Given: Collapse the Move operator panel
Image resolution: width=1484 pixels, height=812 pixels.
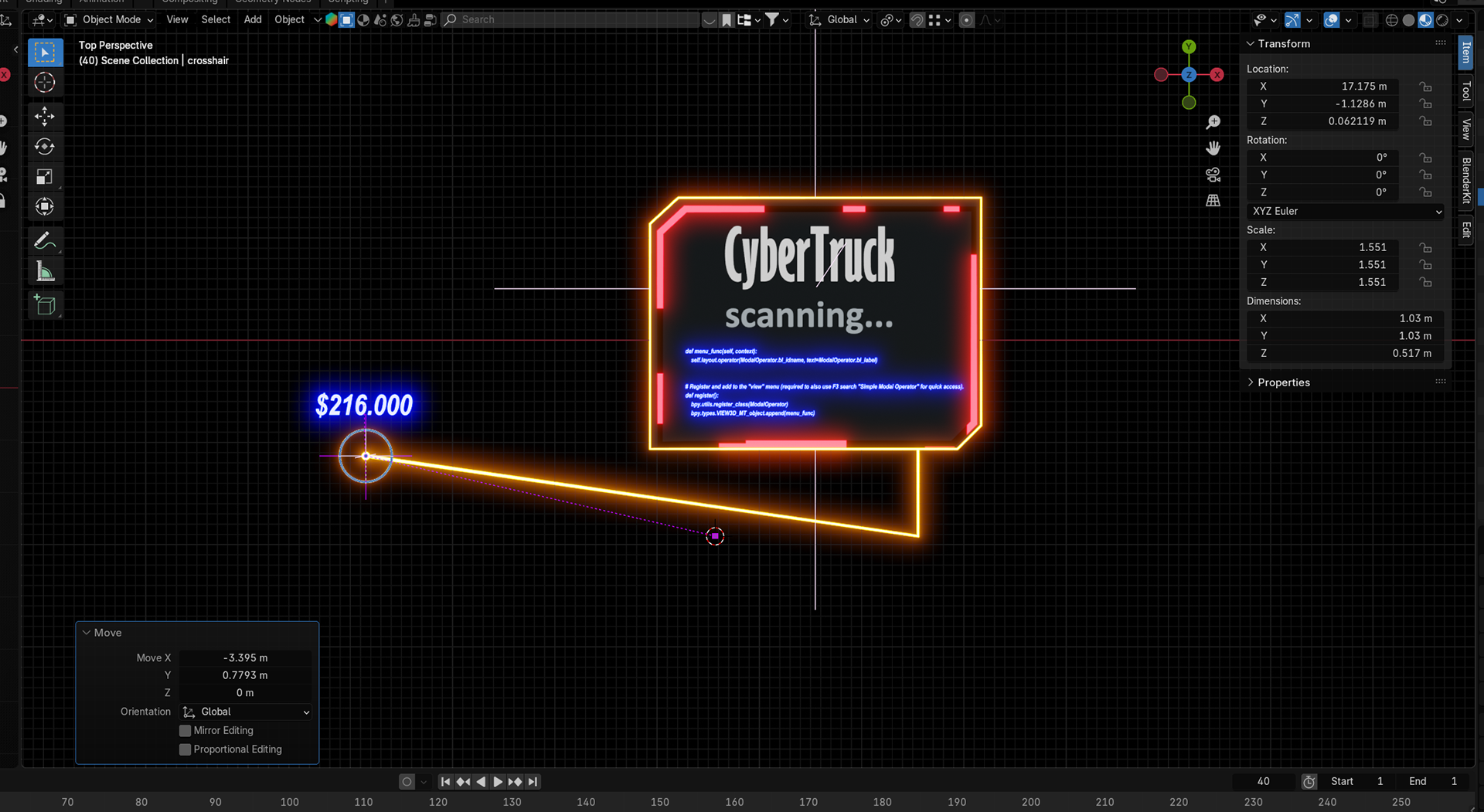Looking at the screenshot, I should [x=87, y=633].
